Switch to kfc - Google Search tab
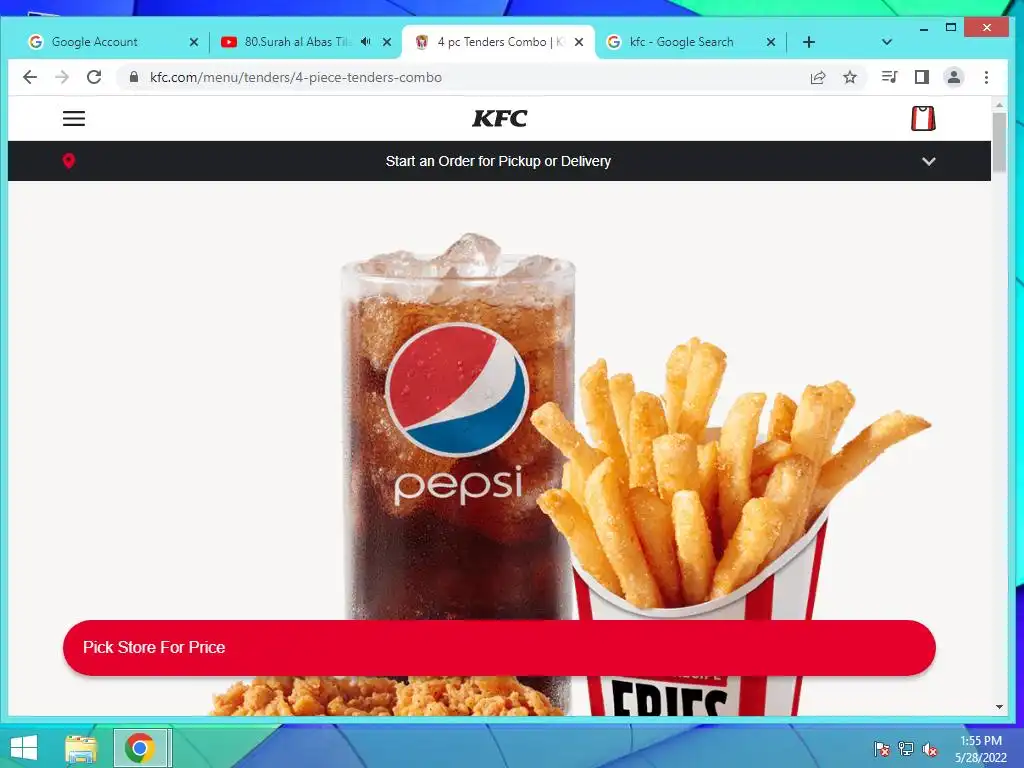Image resolution: width=1024 pixels, height=768 pixels. coord(682,42)
